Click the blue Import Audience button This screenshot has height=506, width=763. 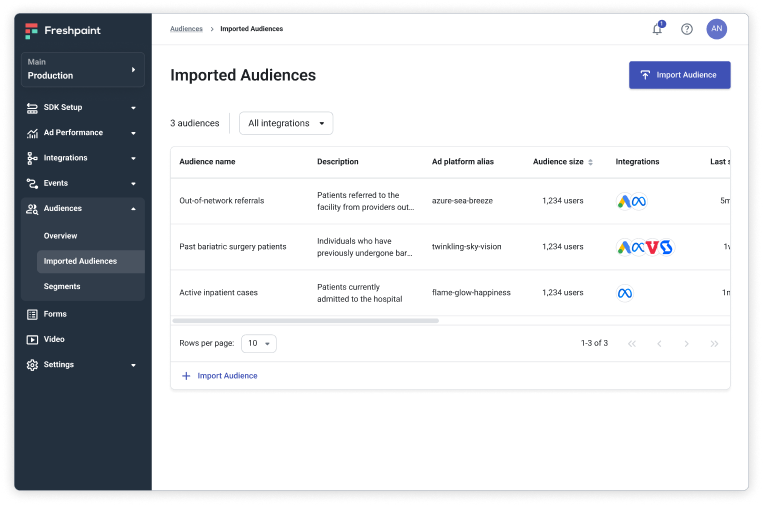click(x=679, y=75)
